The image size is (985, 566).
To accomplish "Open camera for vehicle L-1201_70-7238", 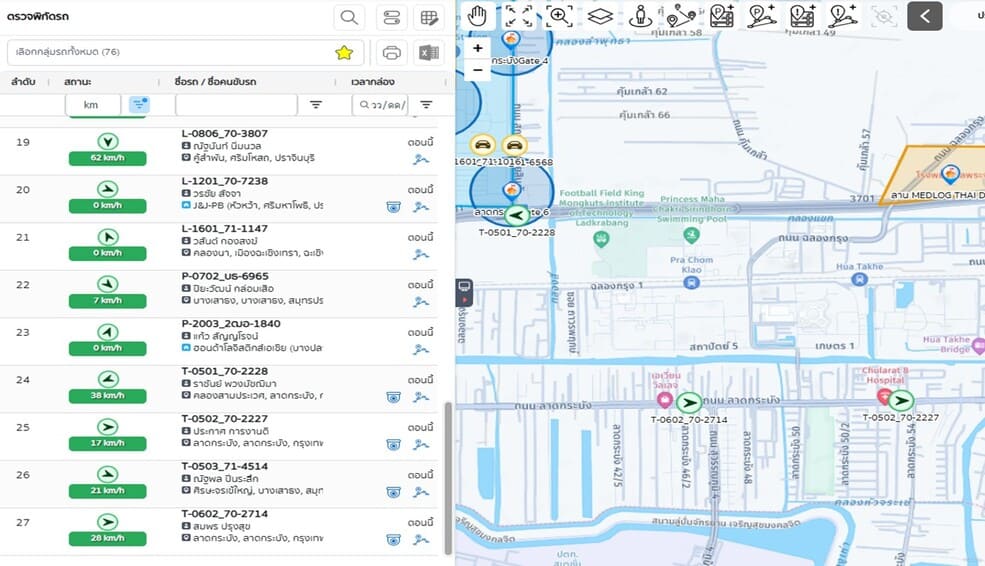I will [393, 207].
